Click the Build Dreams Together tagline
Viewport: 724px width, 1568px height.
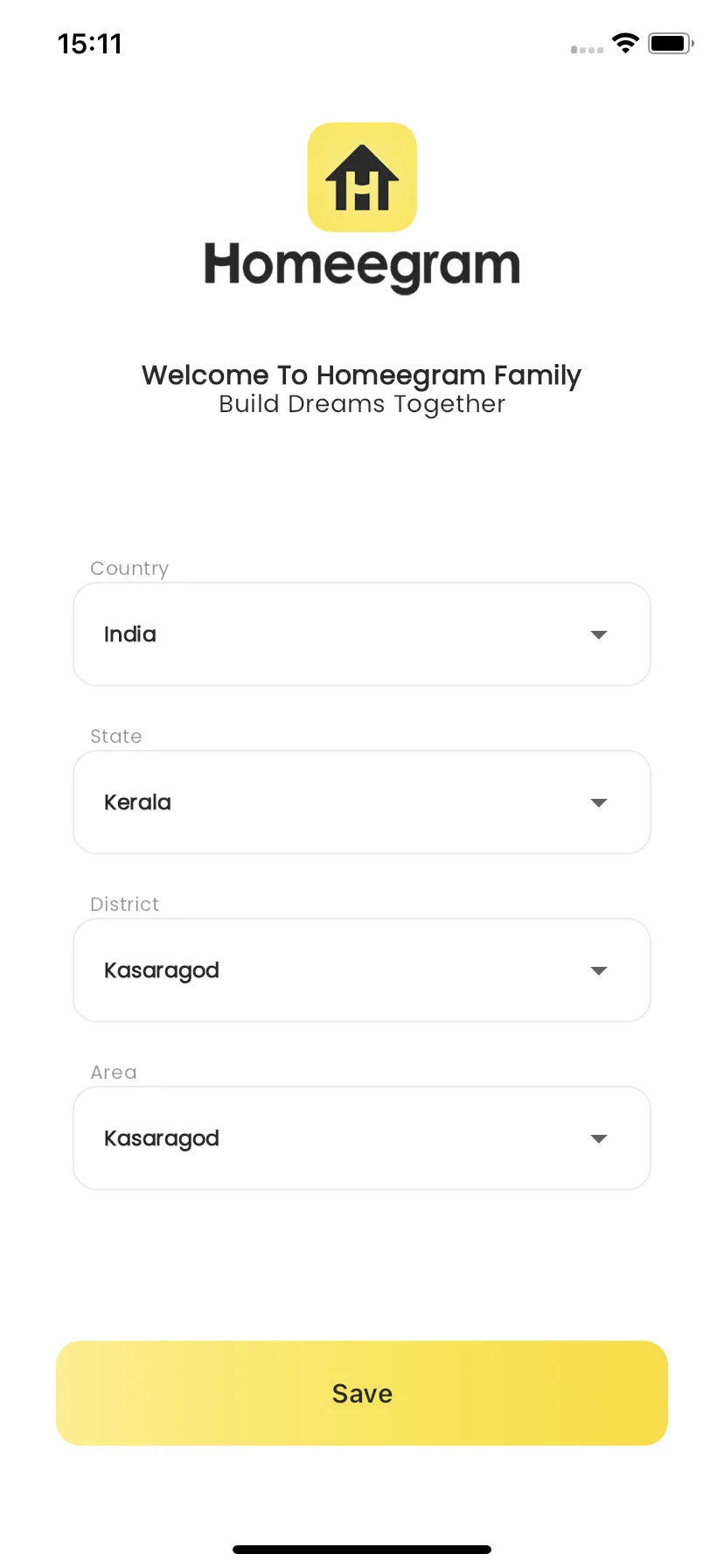(362, 404)
